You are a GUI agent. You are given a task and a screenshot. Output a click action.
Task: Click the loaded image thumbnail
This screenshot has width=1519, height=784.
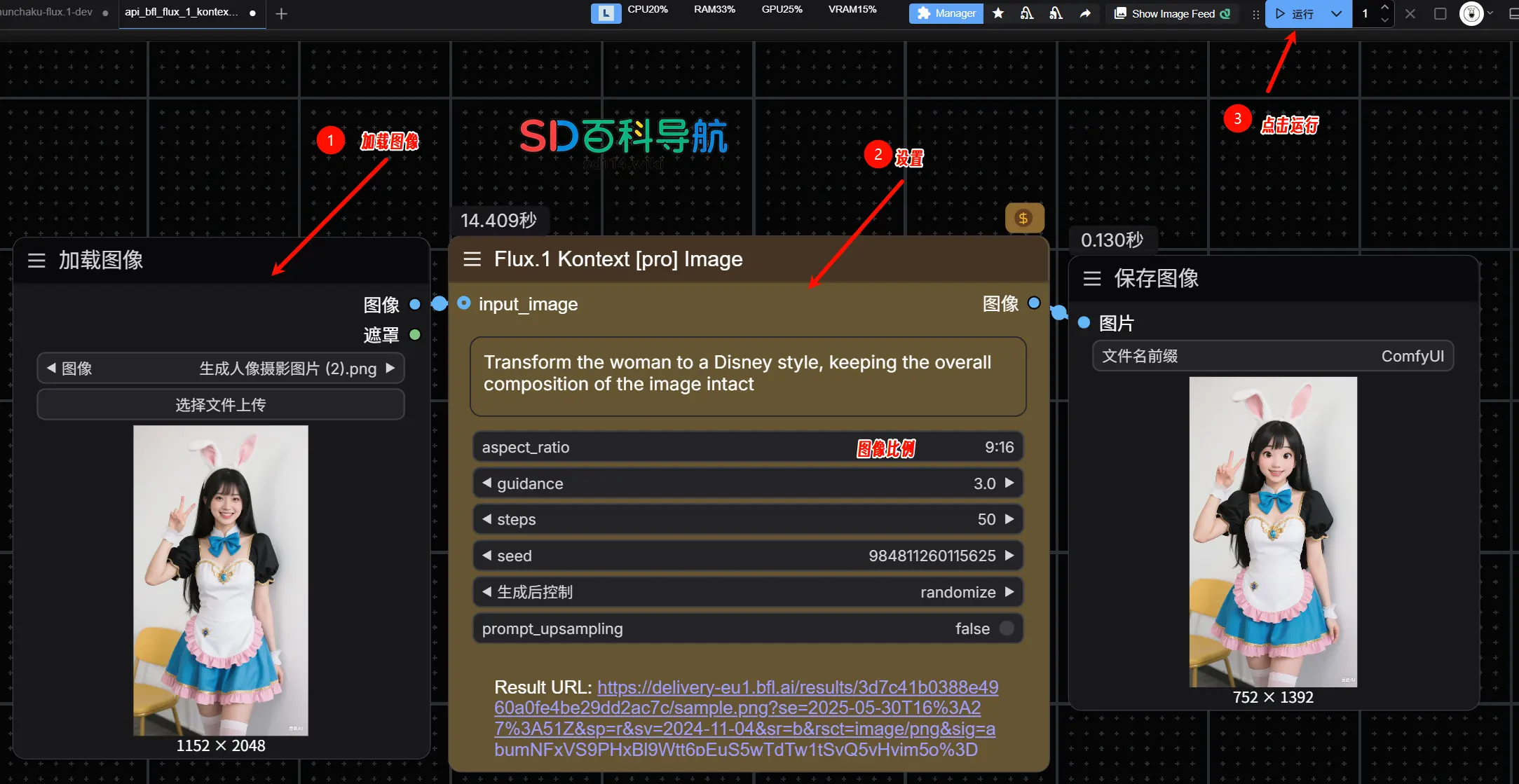point(221,580)
